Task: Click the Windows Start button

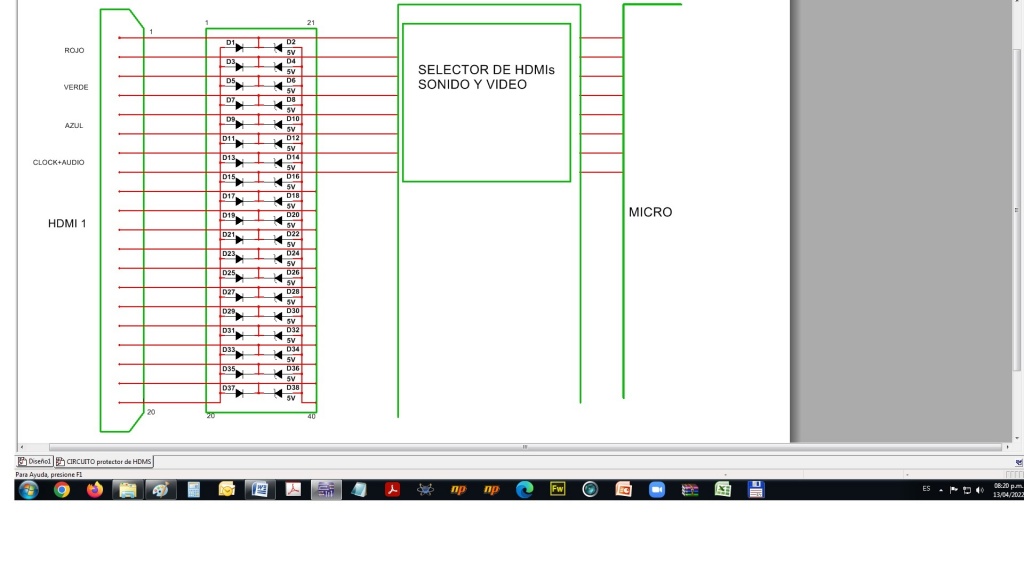Action: point(28,490)
